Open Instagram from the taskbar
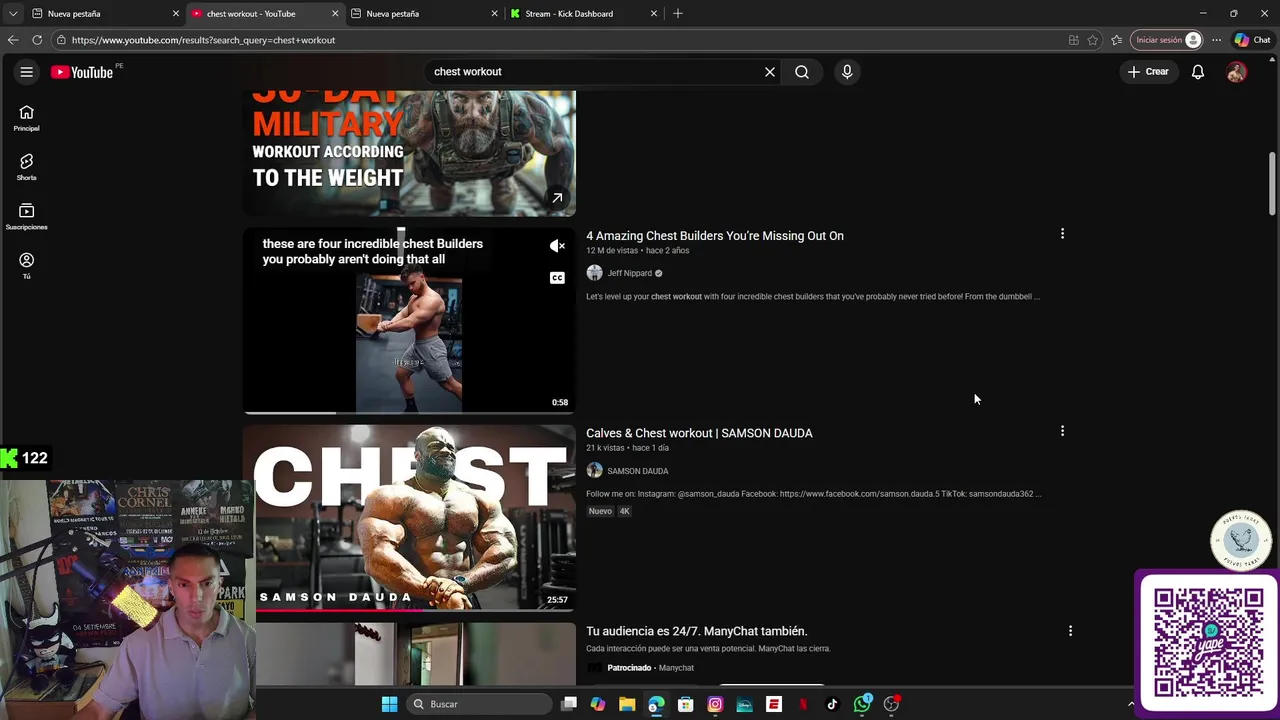Image resolution: width=1280 pixels, height=720 pixels. coord(715,704)
